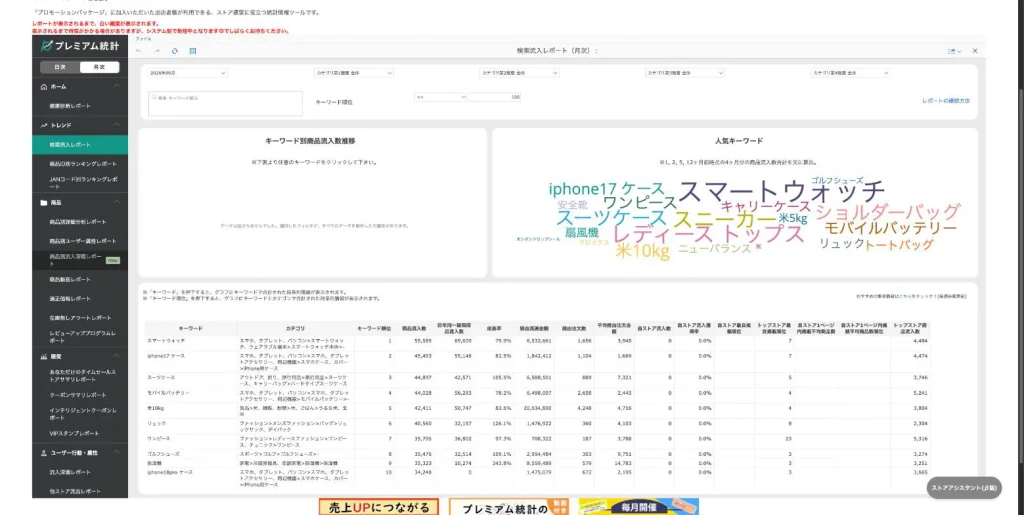The image size is (1024, 515).
Task: Open 商品別ユーザー属性レポート
Action: pyautogui.click(x=82, y=241)
